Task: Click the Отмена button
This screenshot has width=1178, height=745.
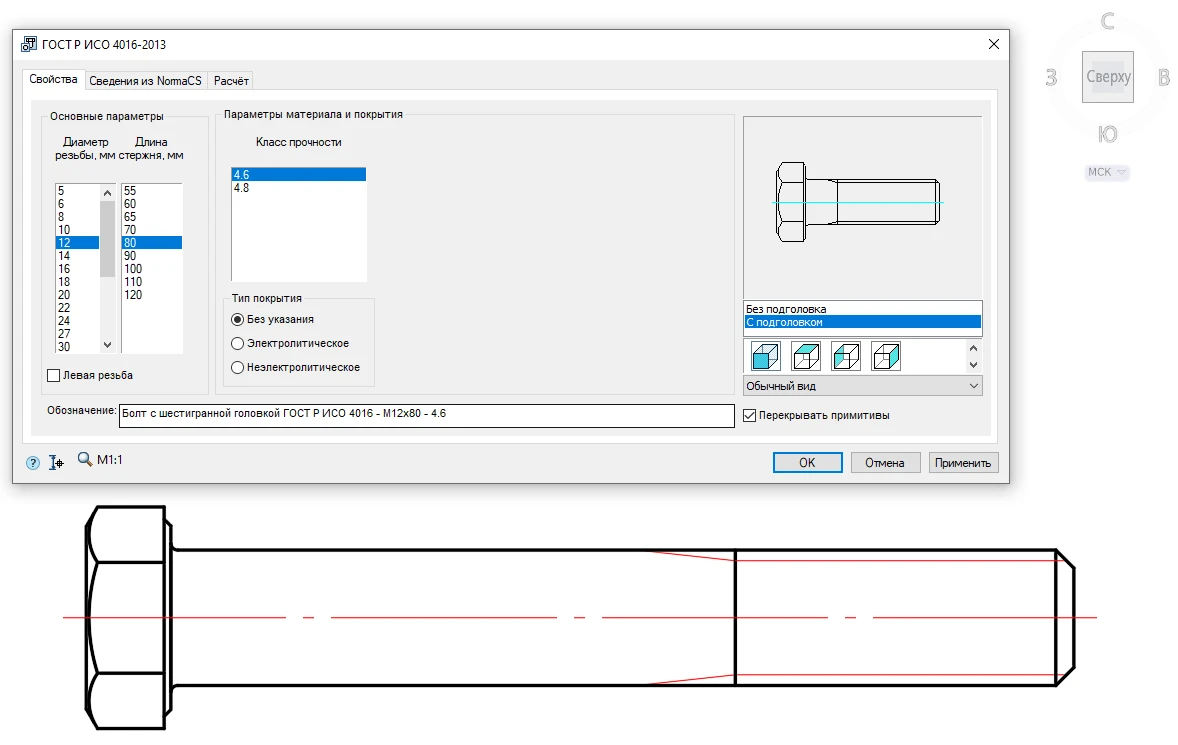Action: (x=885, y=463)
